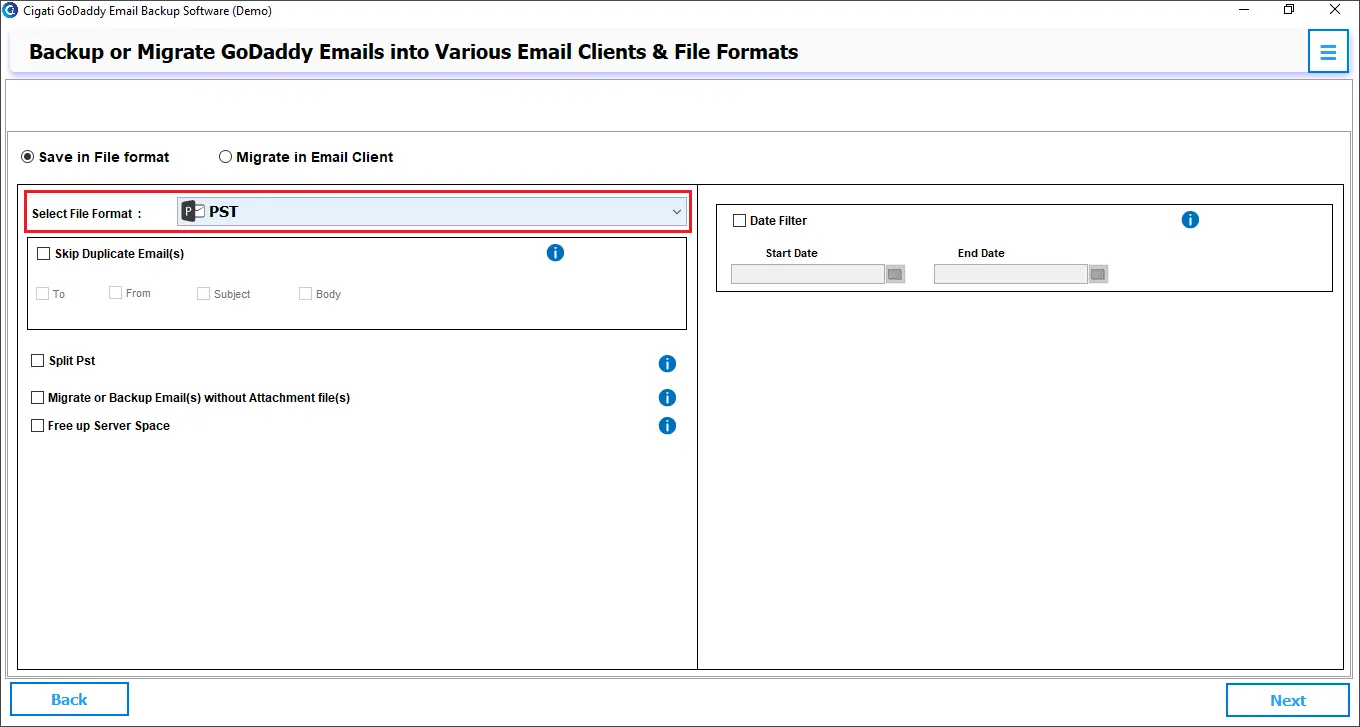Proceed with the Next button
Viewport: 1360px width, 727px height.
[x=1288, y=700]
